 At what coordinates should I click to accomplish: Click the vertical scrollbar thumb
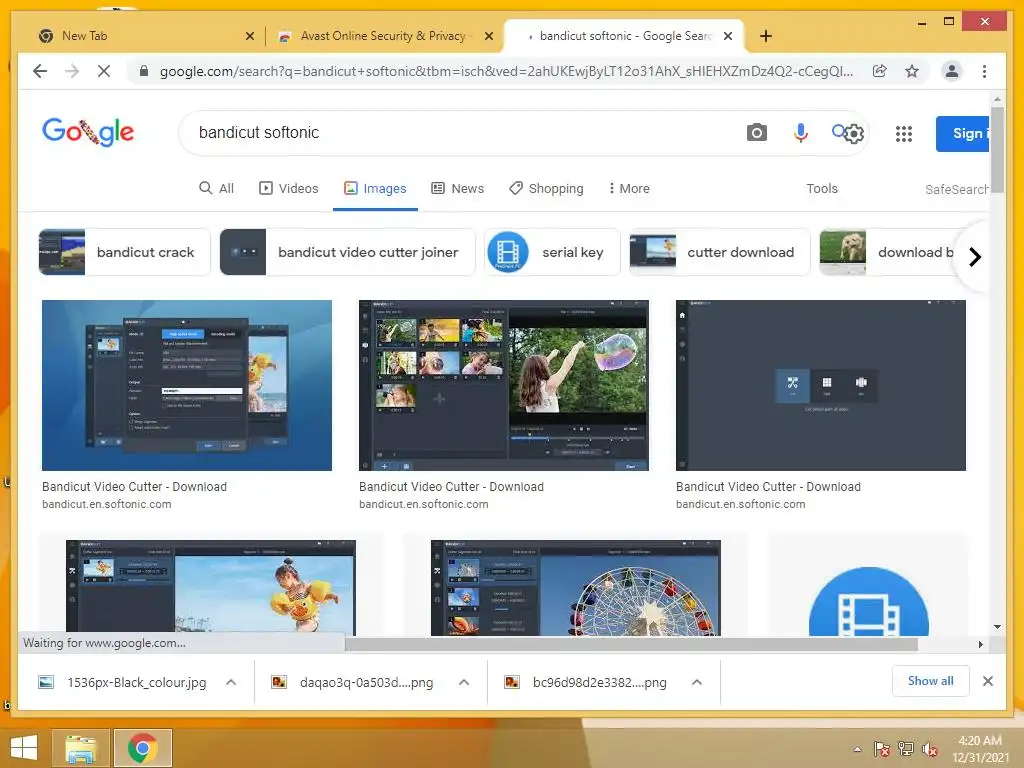click(x=997, y=149)
